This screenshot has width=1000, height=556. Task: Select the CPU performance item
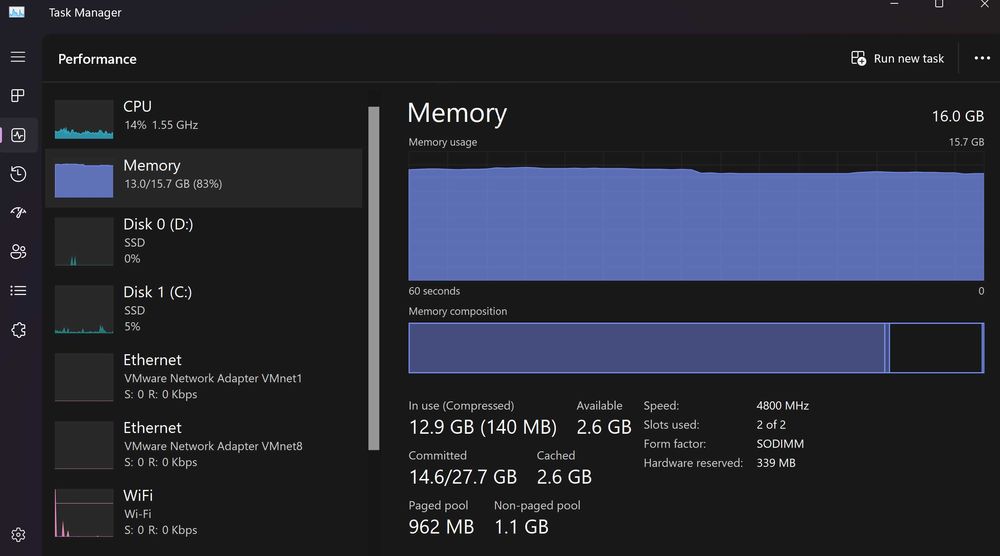[x=204, y=116]
